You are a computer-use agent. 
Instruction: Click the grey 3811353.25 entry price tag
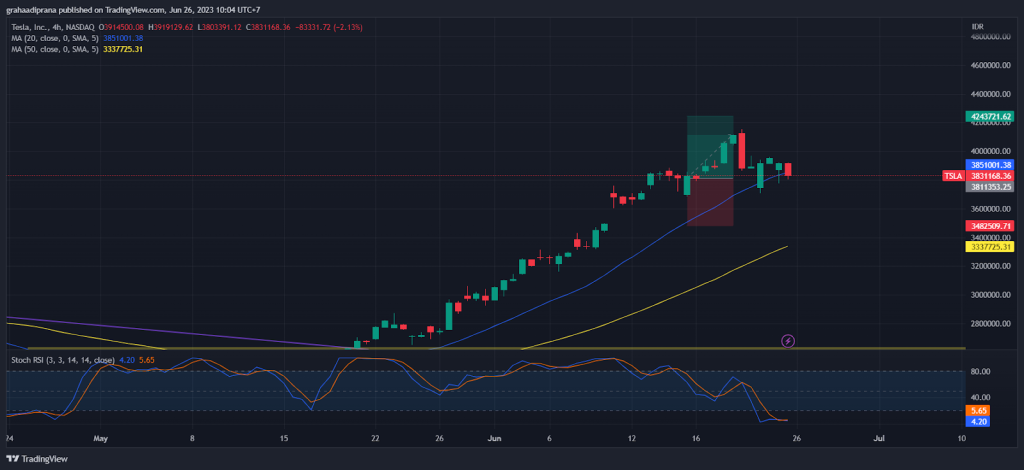pos(989,186)
